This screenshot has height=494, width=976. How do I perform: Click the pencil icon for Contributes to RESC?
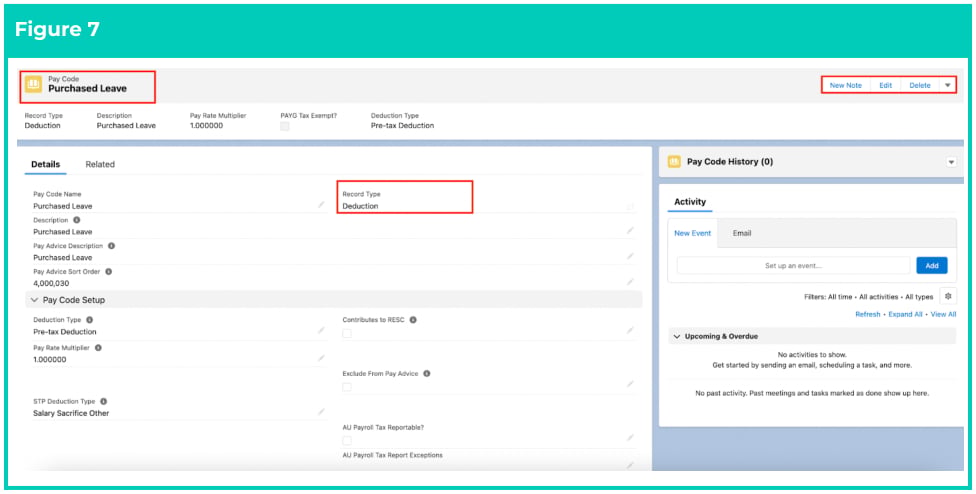pyautogui.click(x=630, y=330)
